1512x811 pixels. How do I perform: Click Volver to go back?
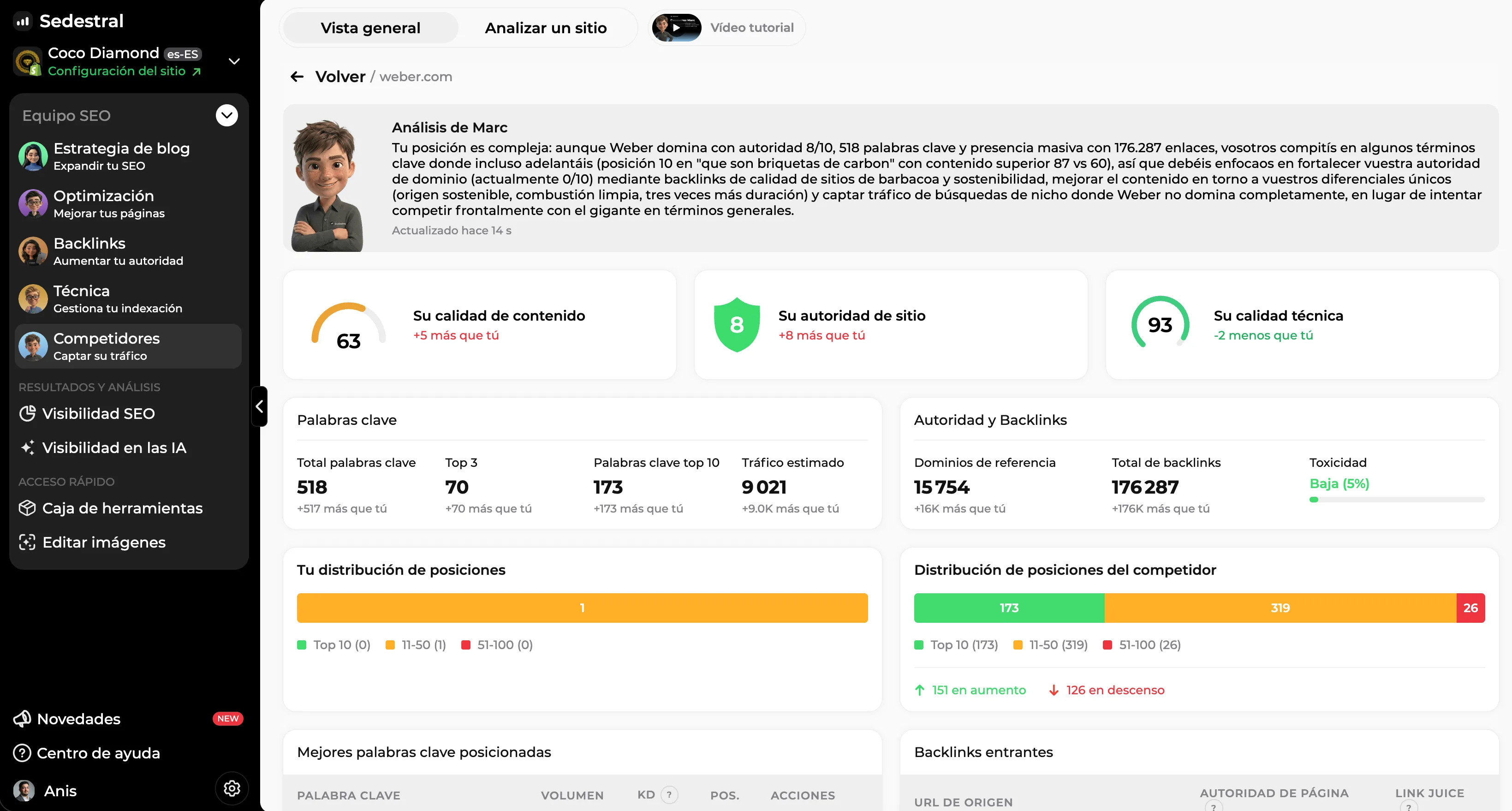tap(340, 77)
